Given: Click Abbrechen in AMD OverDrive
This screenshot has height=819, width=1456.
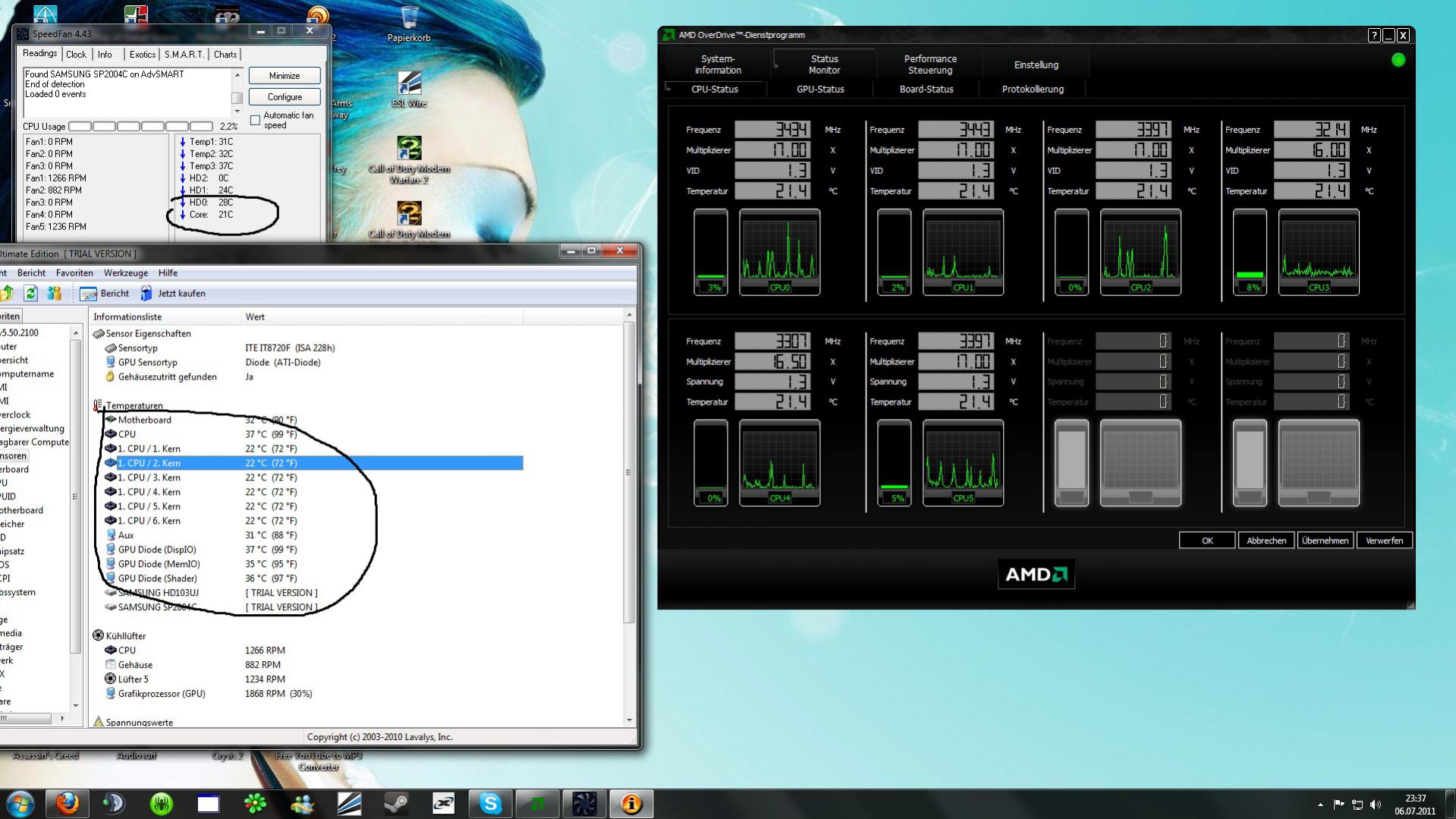Looking at the screenshot, I should click(1266, 540).
